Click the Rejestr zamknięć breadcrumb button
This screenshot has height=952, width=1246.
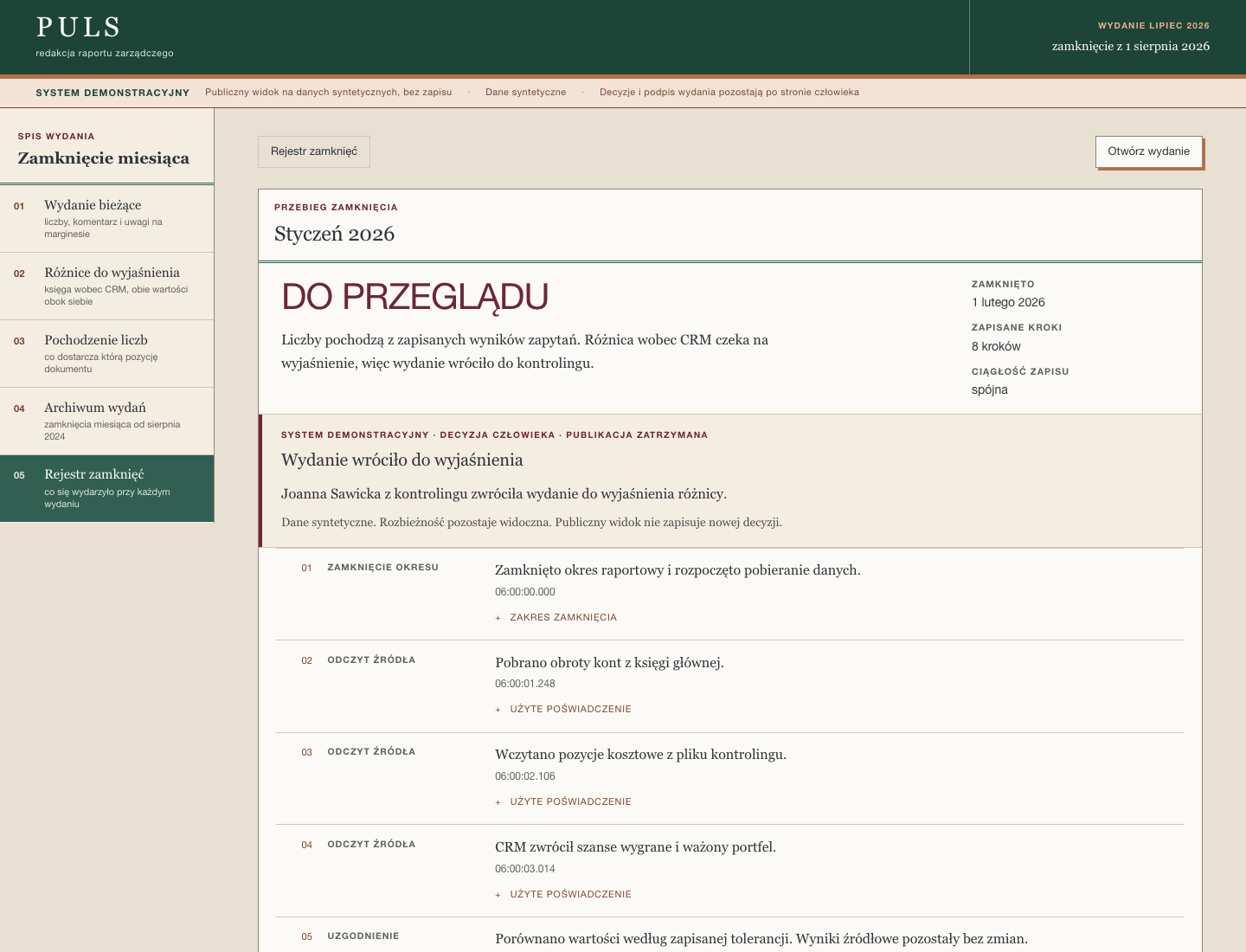(314, 151)
